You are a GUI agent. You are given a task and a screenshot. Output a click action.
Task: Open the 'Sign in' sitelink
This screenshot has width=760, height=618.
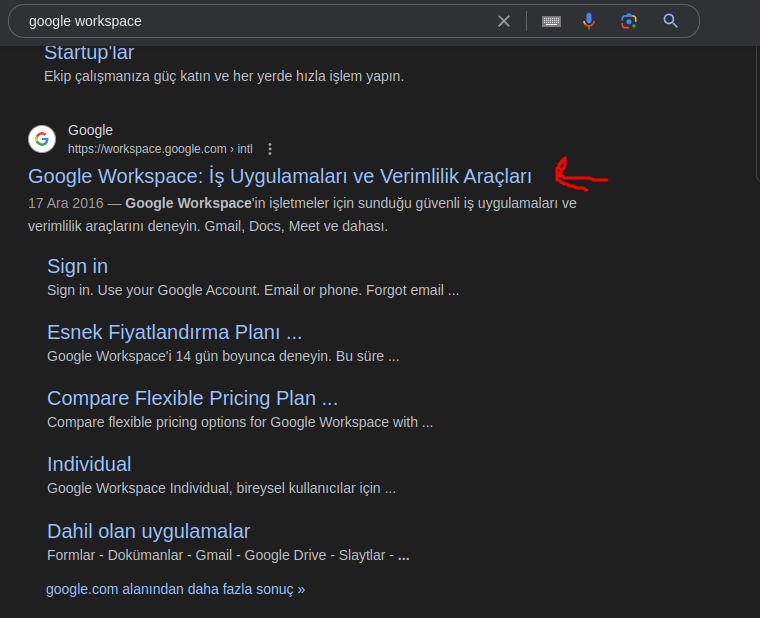78,267
